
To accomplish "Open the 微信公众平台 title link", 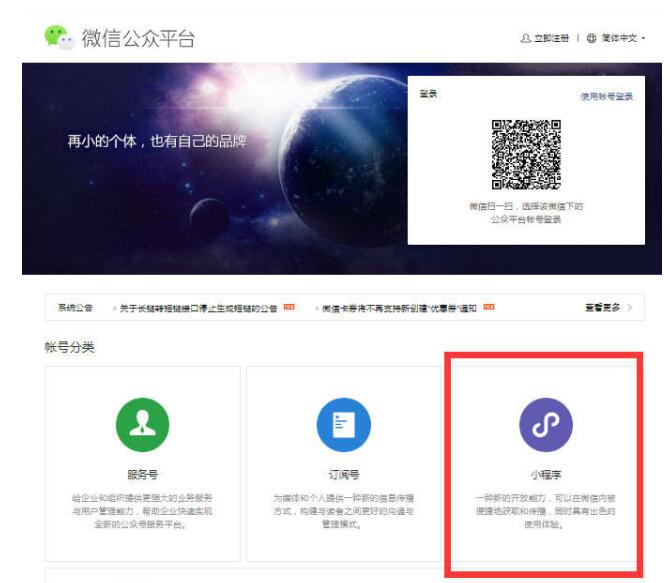I will coord(138,38).
